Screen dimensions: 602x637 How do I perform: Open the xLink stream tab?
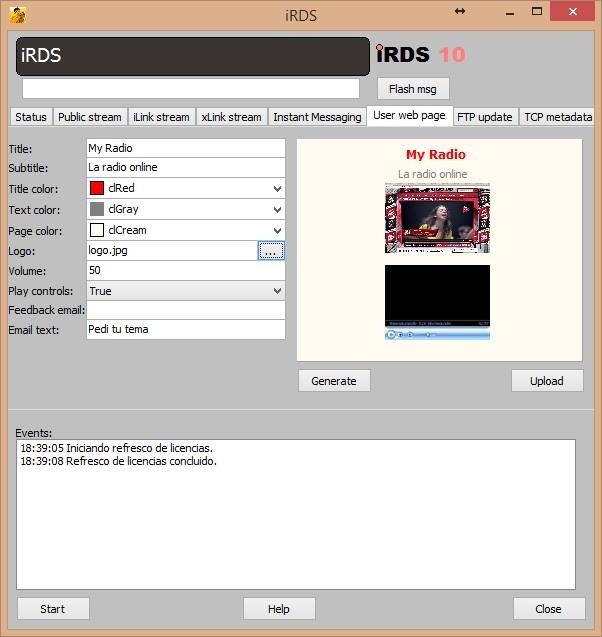[x=232, y=117]
